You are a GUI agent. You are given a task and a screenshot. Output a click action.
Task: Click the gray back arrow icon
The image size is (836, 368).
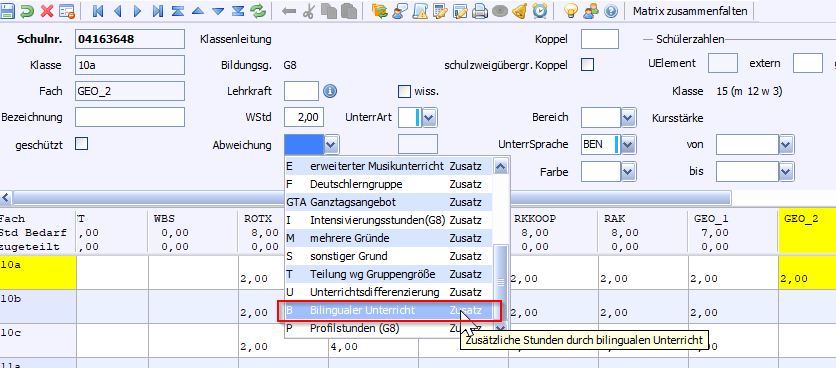tap(288, 11)
